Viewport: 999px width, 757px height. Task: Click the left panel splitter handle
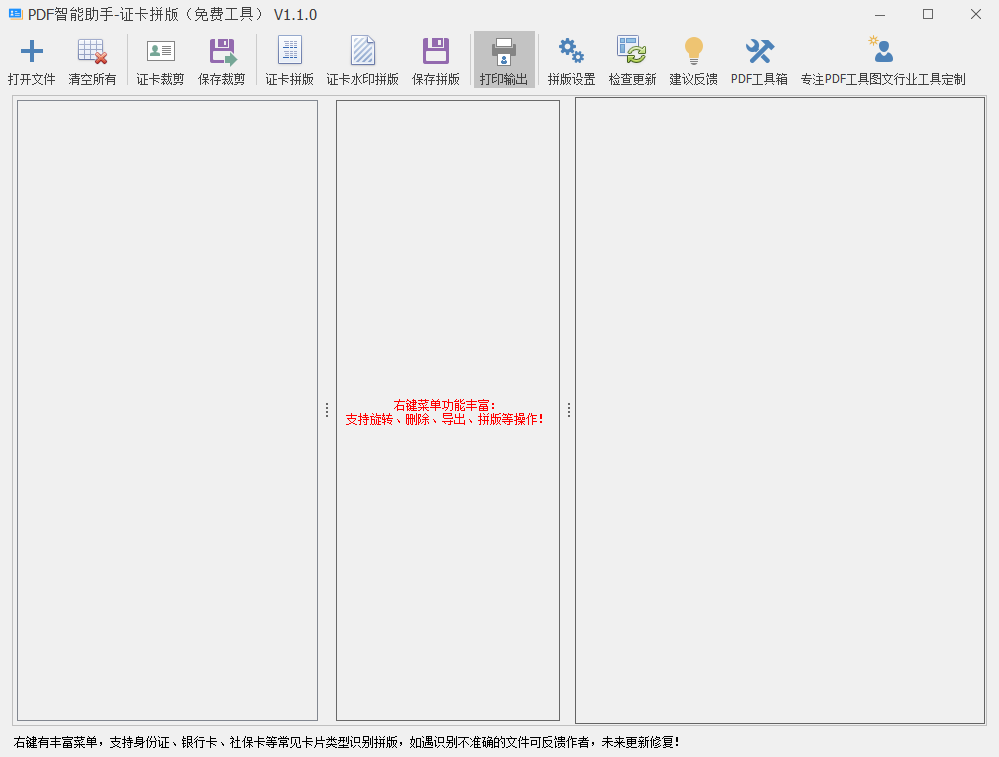(x=327, y=409)
